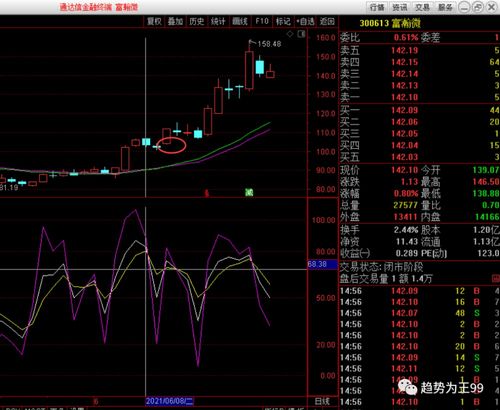This screenshot has height=410, width=500.
Task: Expand the 统计 statistics option
Action: 218,21
